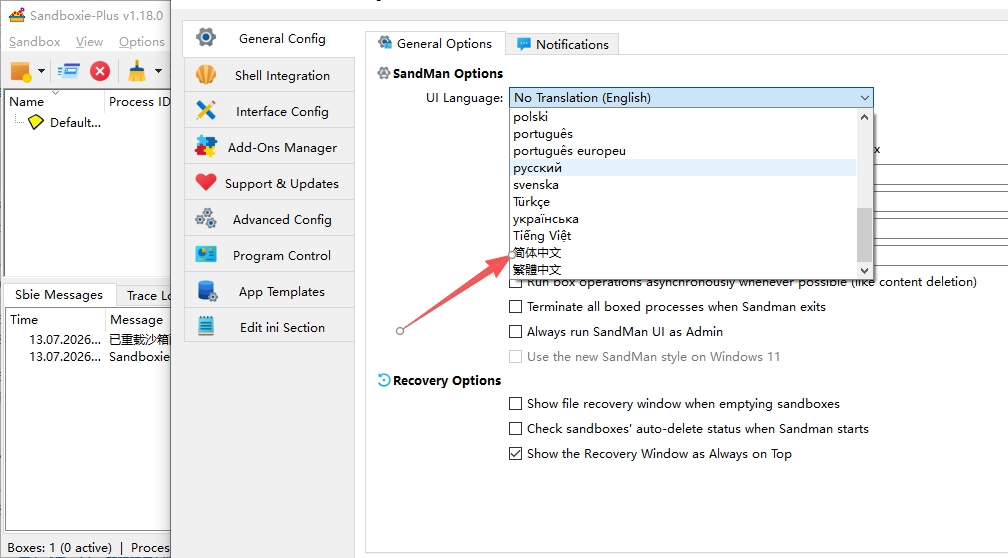This screenshot has height=558, width=1008.
Task: Open App Templates database icon
Action: point(207,291)
